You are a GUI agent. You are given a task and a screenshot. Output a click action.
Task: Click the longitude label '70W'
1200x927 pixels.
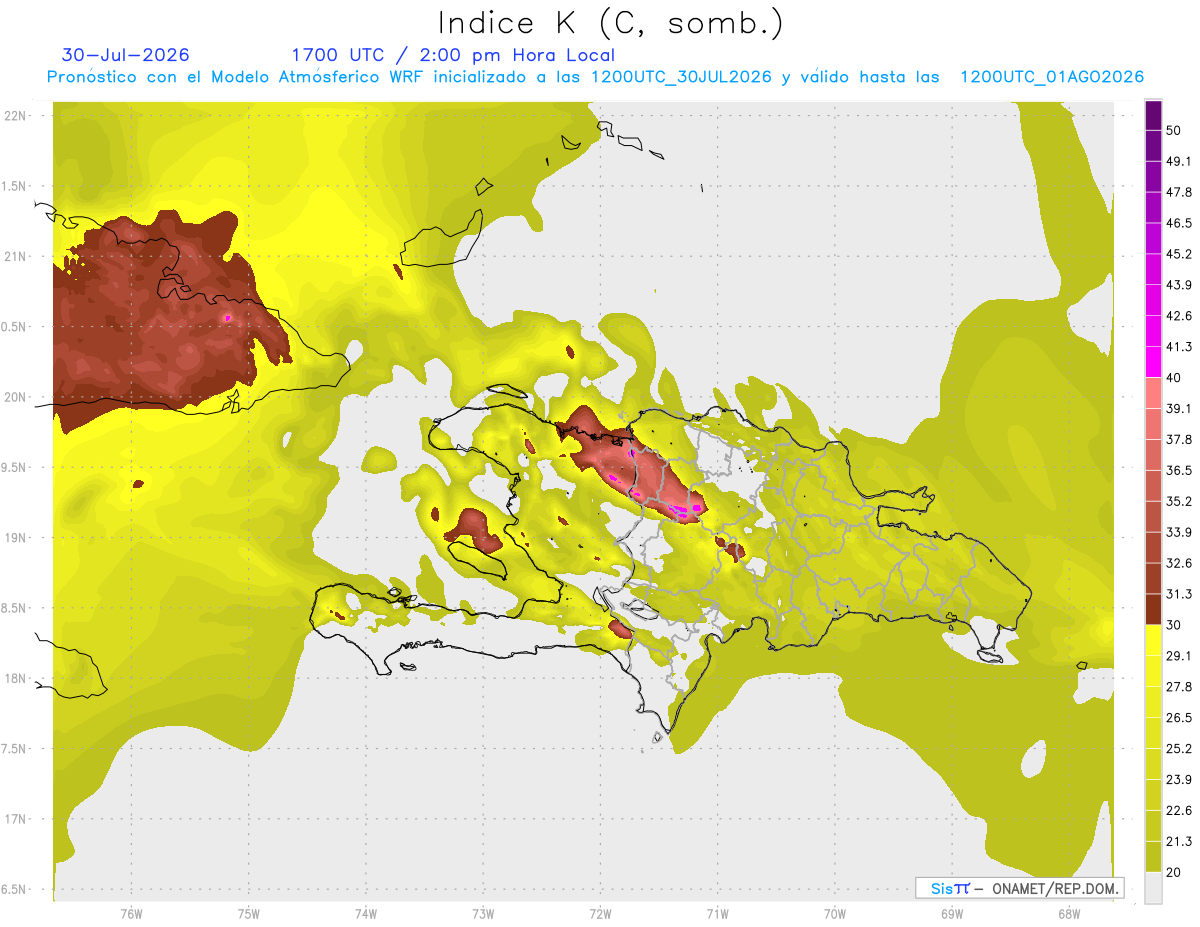[x=835, y=913]
